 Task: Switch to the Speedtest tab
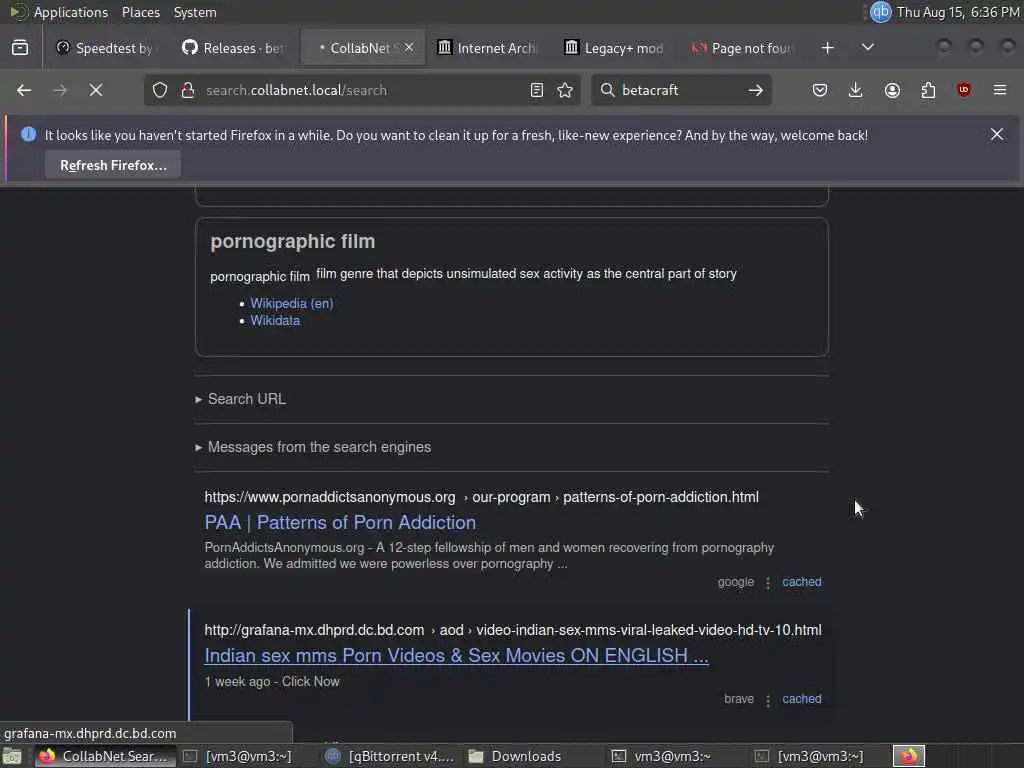pos(106,48)
